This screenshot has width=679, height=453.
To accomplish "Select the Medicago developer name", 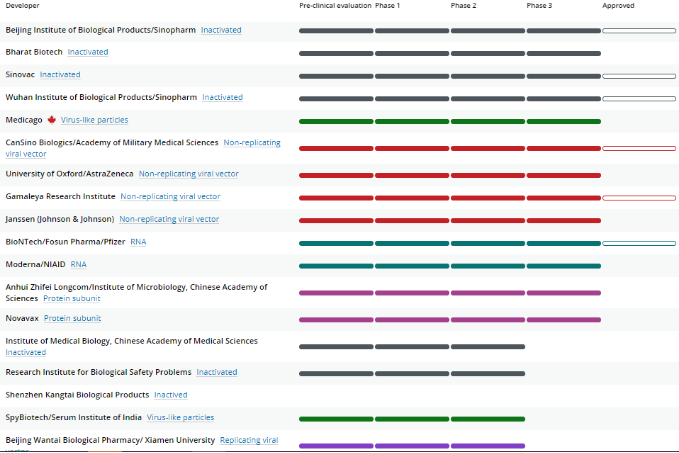I will [x=24, y=120].
